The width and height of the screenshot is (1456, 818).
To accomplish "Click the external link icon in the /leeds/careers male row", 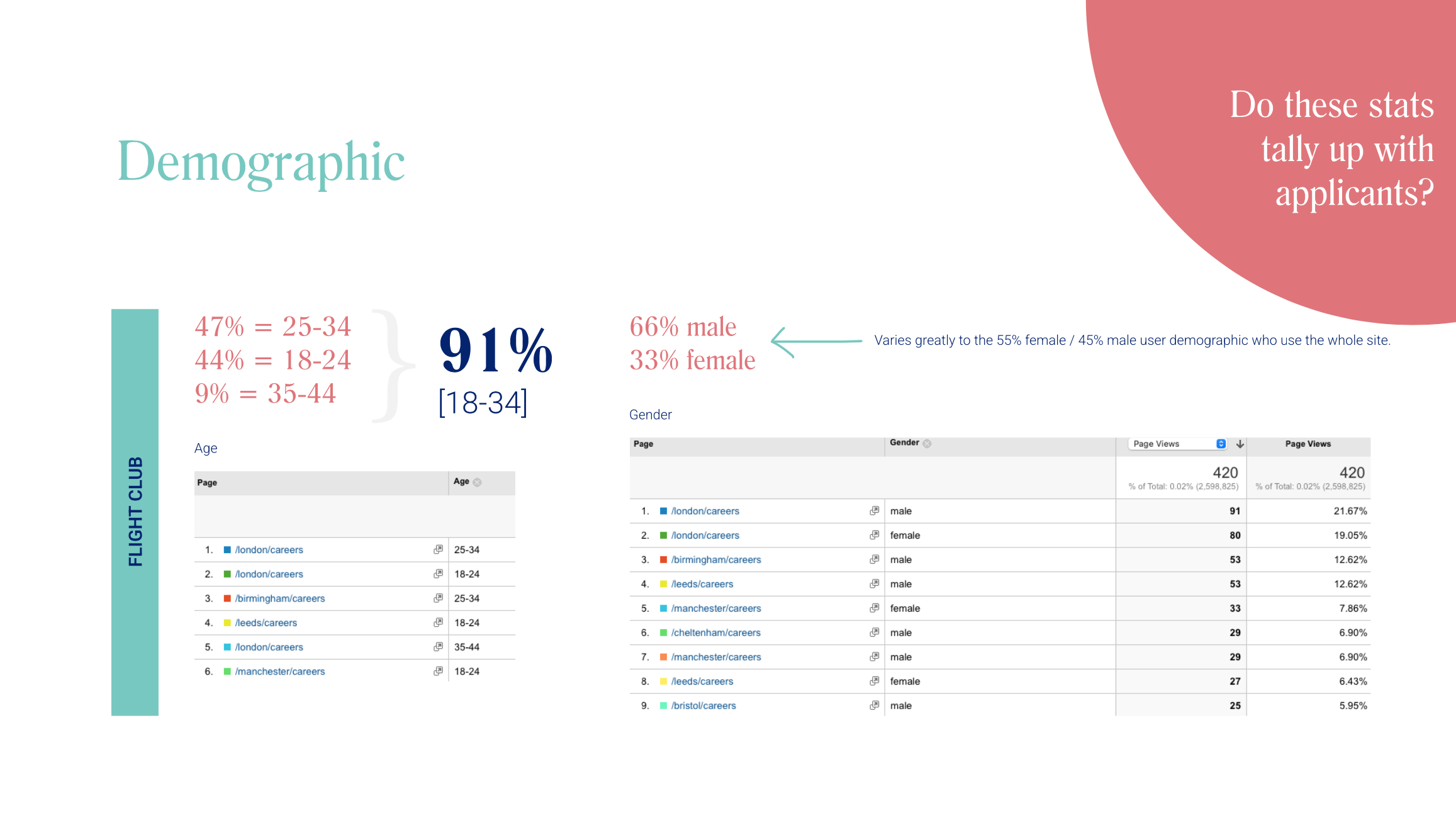I will click(874, 584).
